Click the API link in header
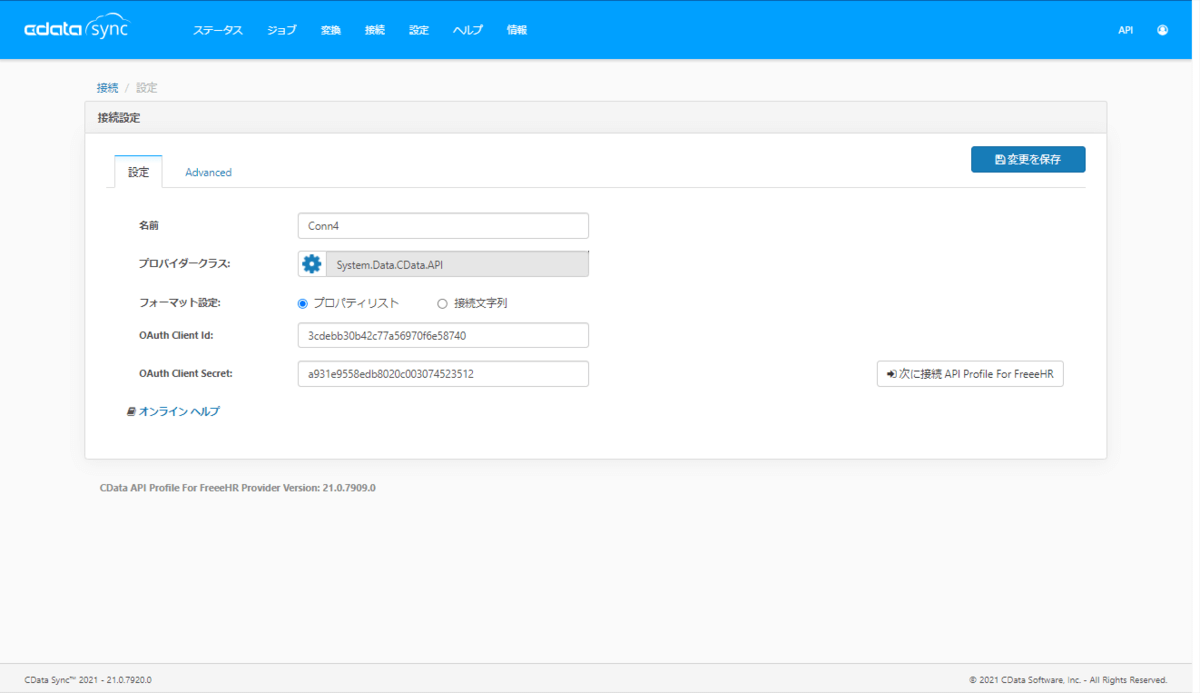Screen dimensions: 1200x693 [1125, 30]
